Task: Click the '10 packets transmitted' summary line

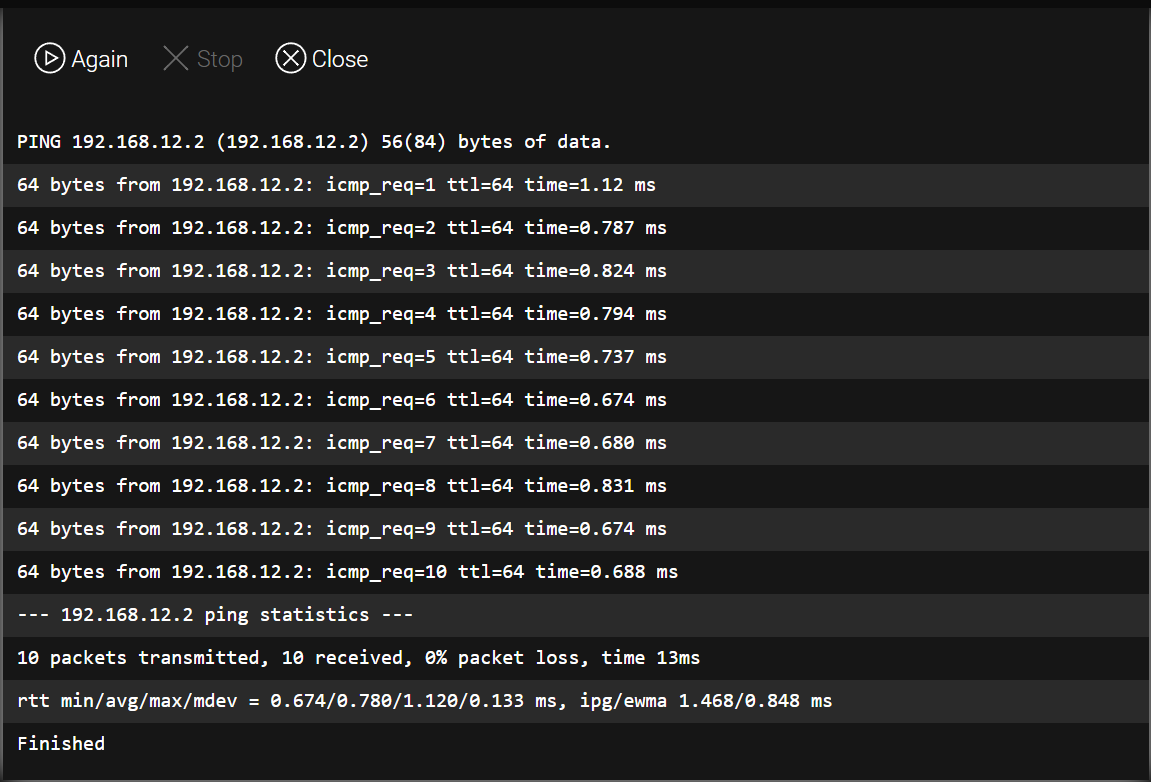Action: tap(577, 658)
